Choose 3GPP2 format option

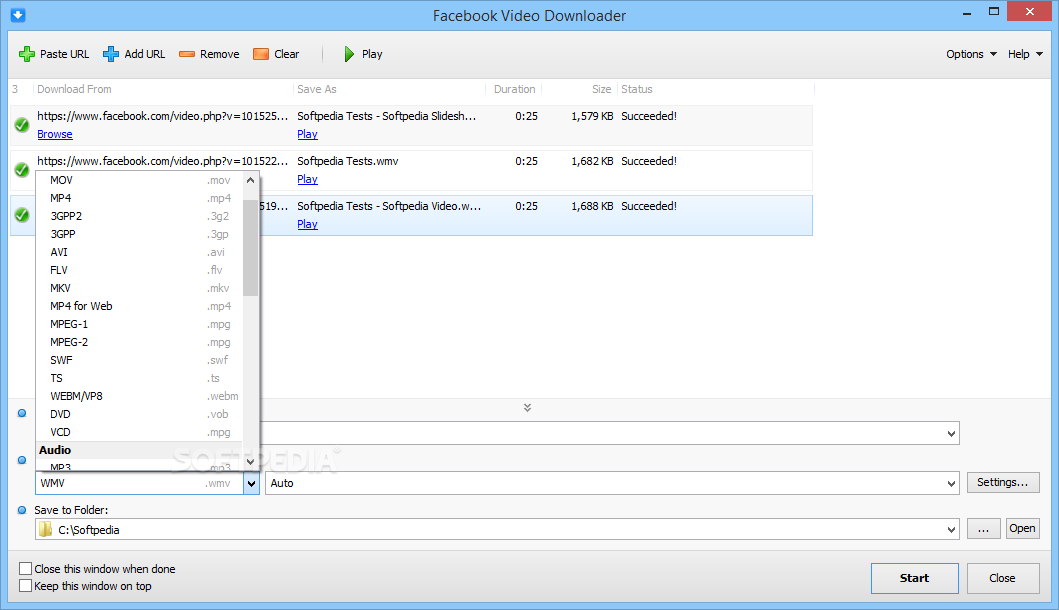[140, 216]
